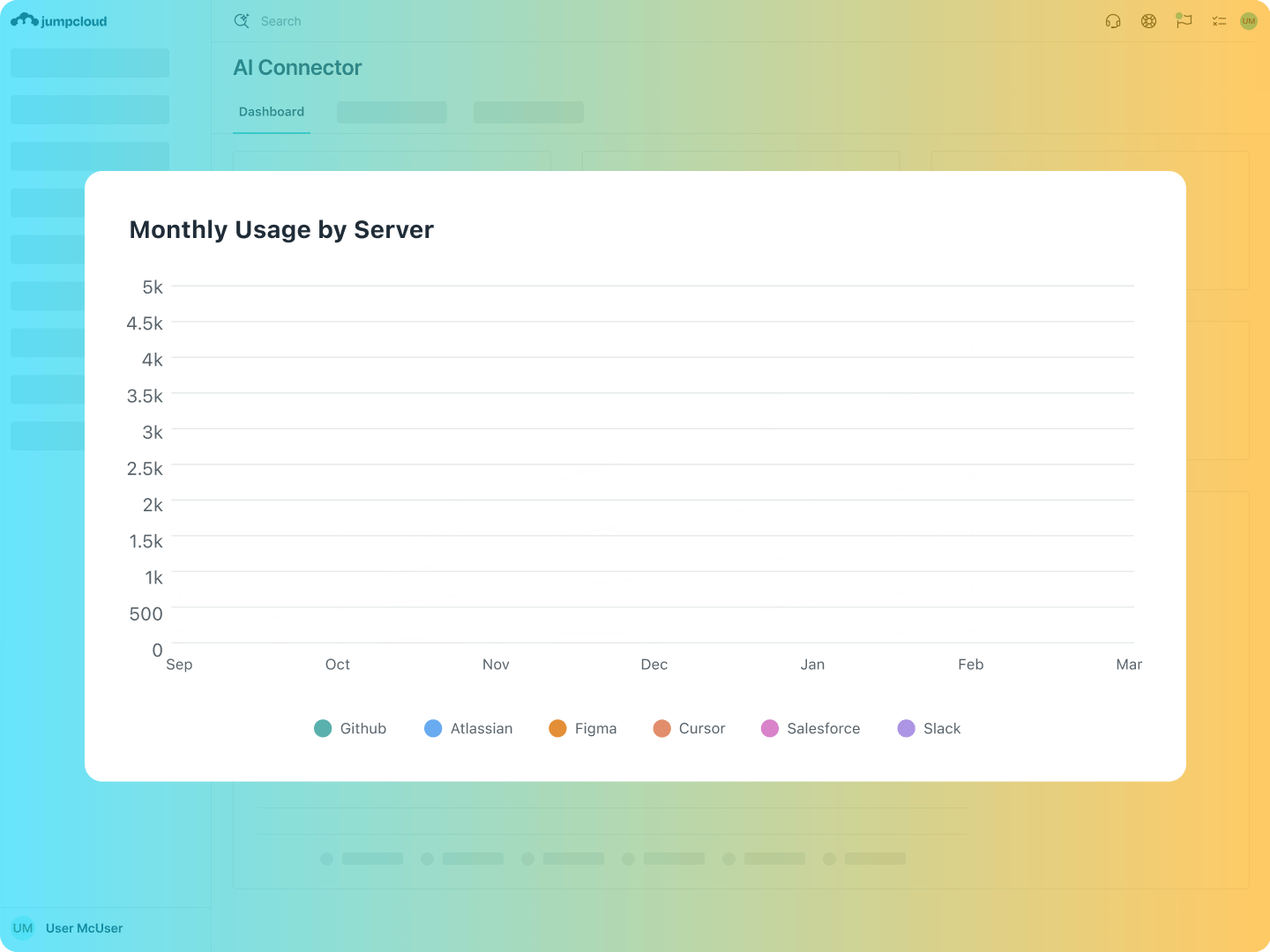
Task: Toggle the Github series in legend
Action: pyautogui.click(x=351, y=728)
